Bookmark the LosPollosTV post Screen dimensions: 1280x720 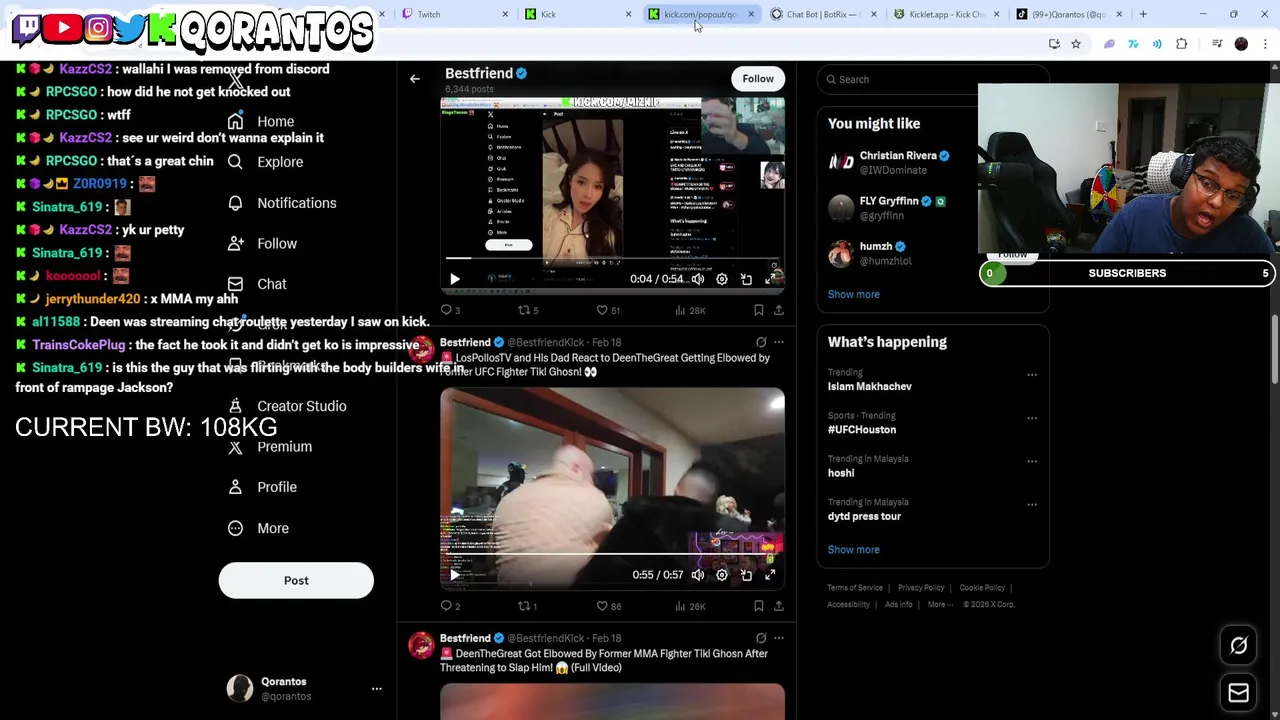[758, 606]
